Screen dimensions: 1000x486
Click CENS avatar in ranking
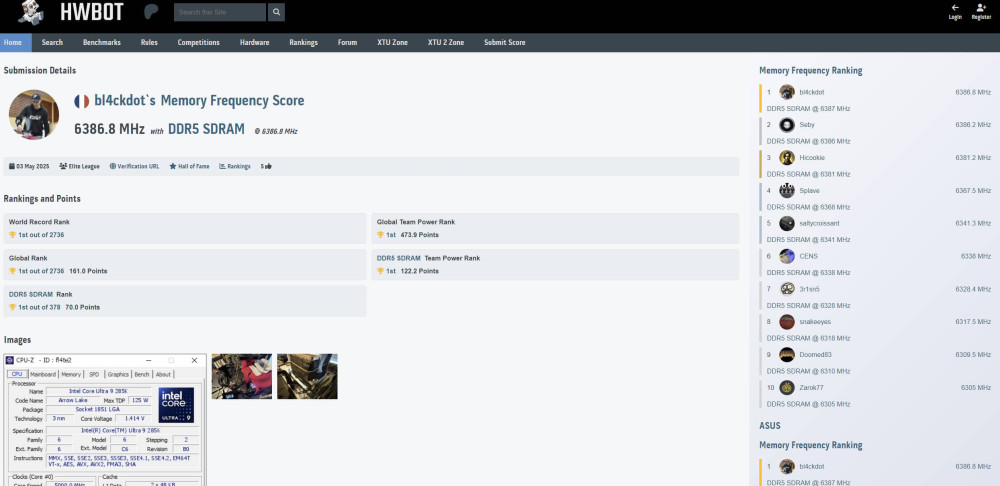tap(786, 256)
